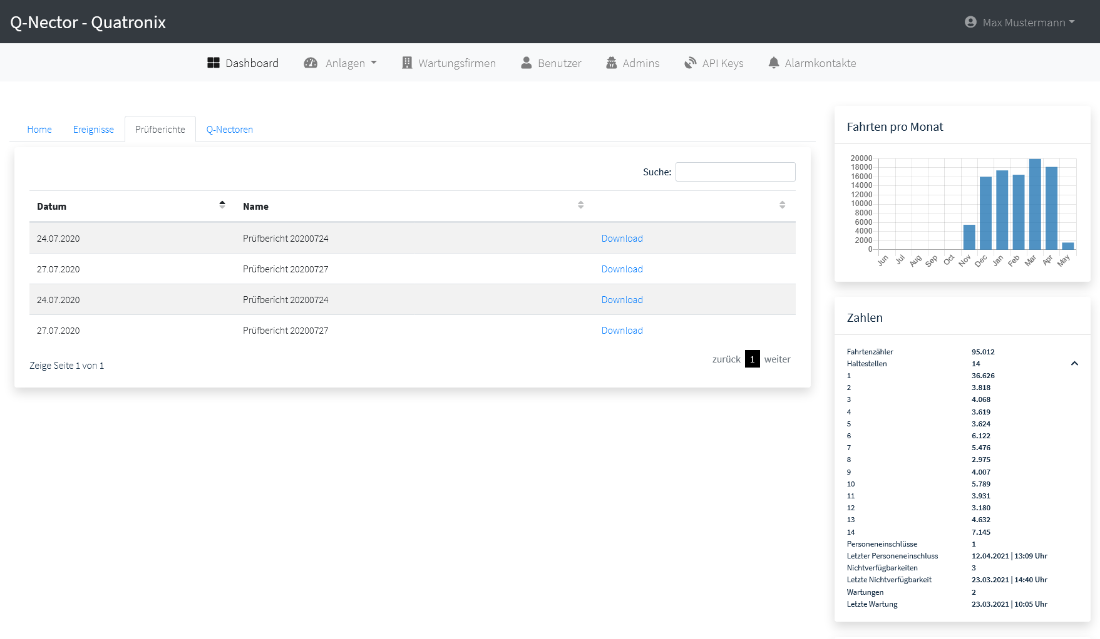The height and width of the screenshot is (639, 1100).
Task: Download the first Prüfbericht 20200724 row
Action: coord(622,238)
